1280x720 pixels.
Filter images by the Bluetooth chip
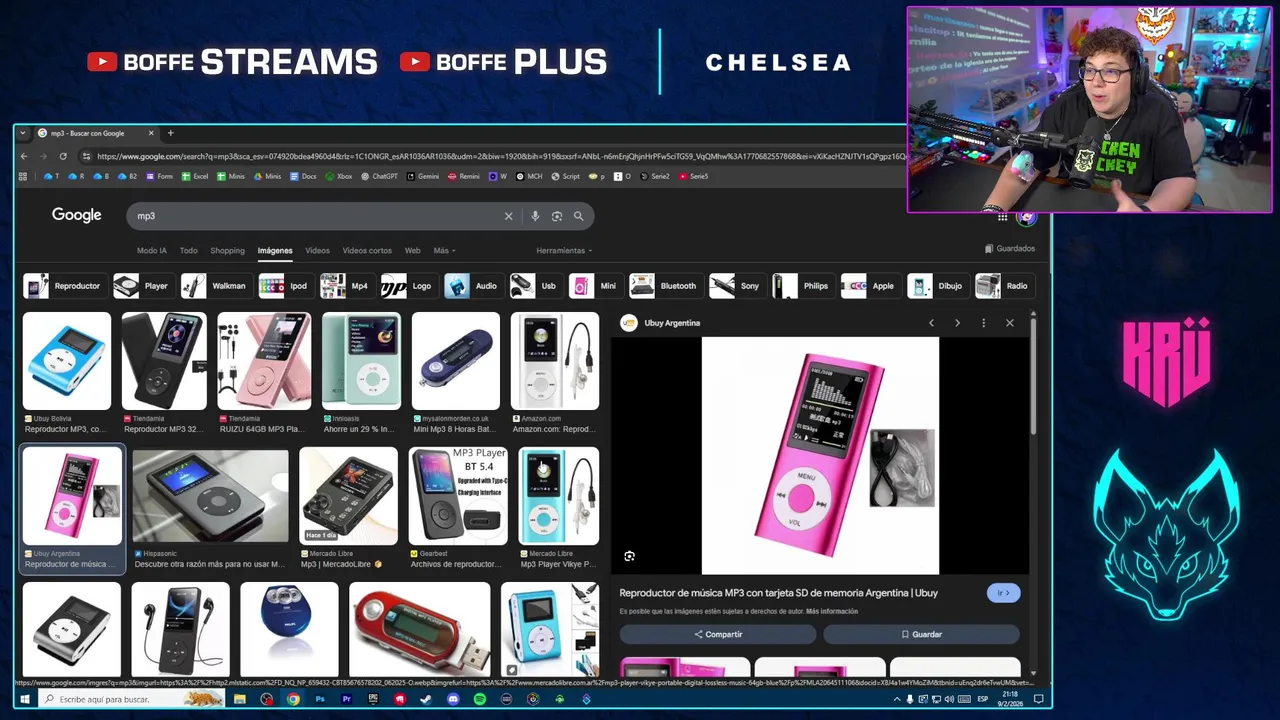tap(665, 286)
